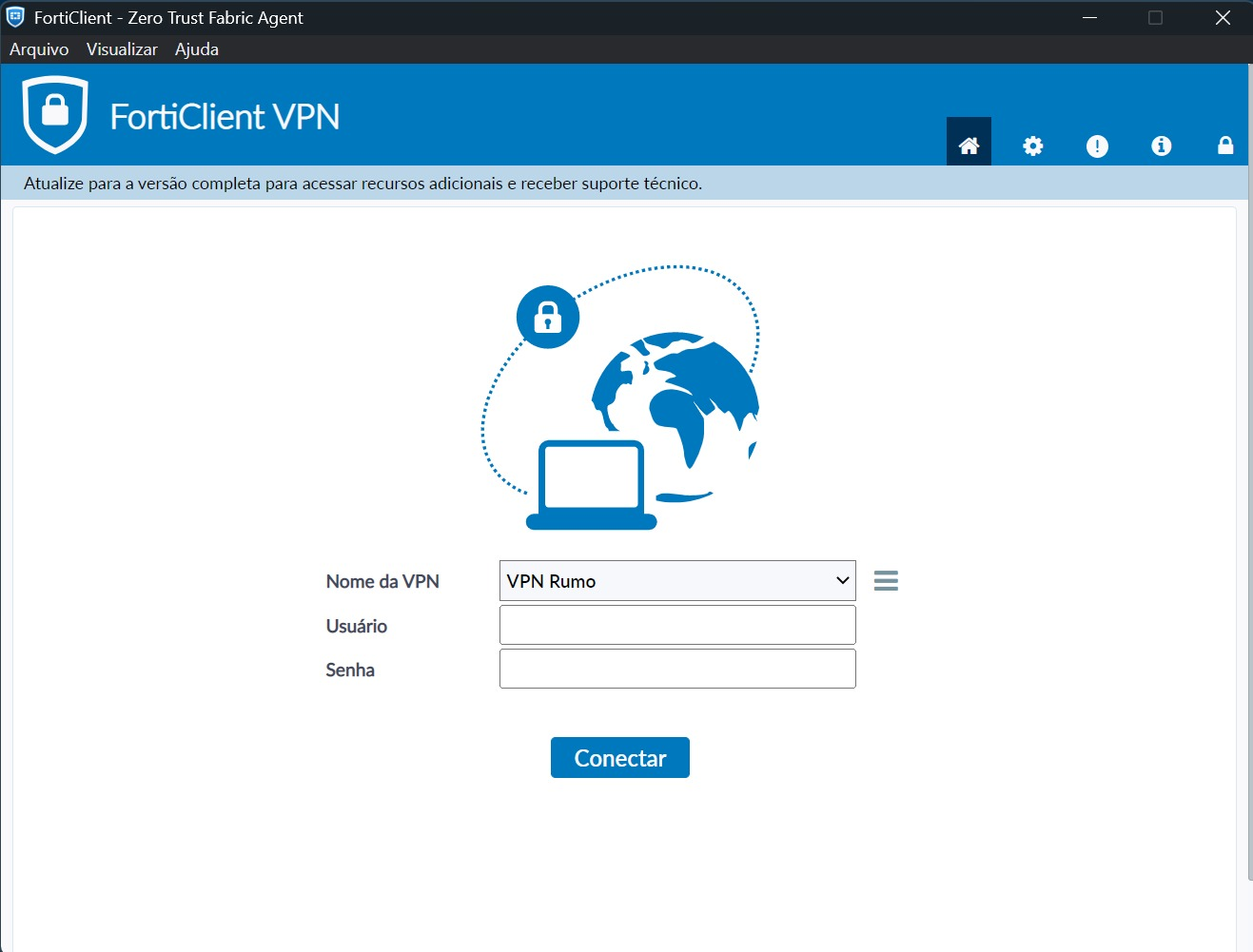Click the 'Usuário' label
The image size is (1253, 952).
tap(357, 626)
